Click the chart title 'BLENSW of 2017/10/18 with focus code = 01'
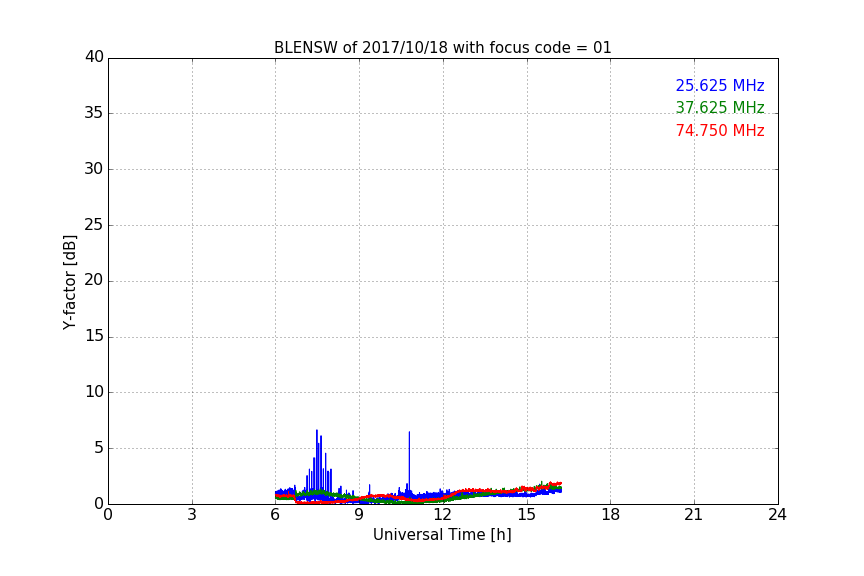Image resolution: width=864 pixels, height=576 pixels. [x=442, y=48]
